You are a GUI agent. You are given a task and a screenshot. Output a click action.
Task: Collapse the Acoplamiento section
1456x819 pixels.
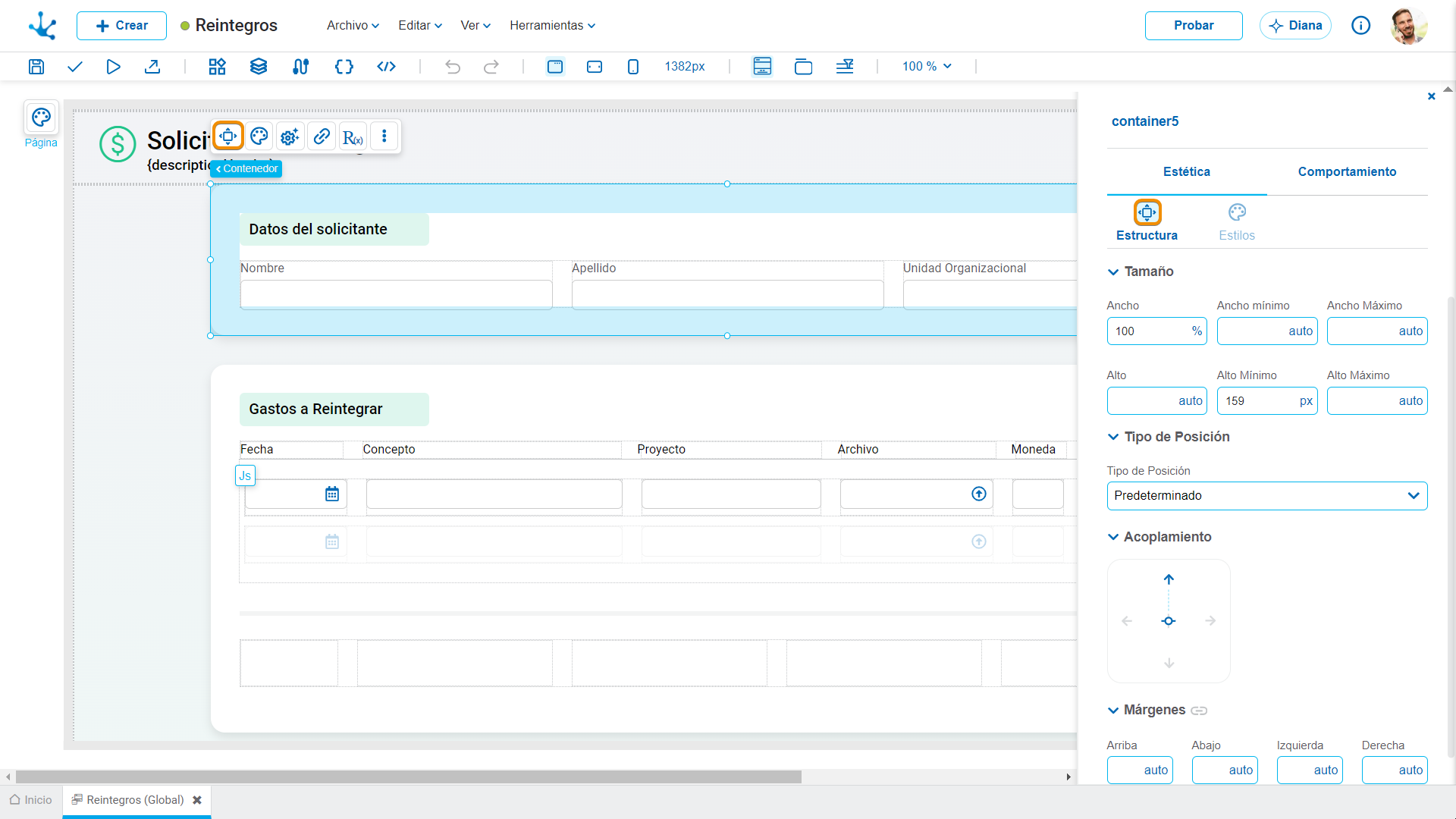pyautogui.click(x=1113, y=537)
